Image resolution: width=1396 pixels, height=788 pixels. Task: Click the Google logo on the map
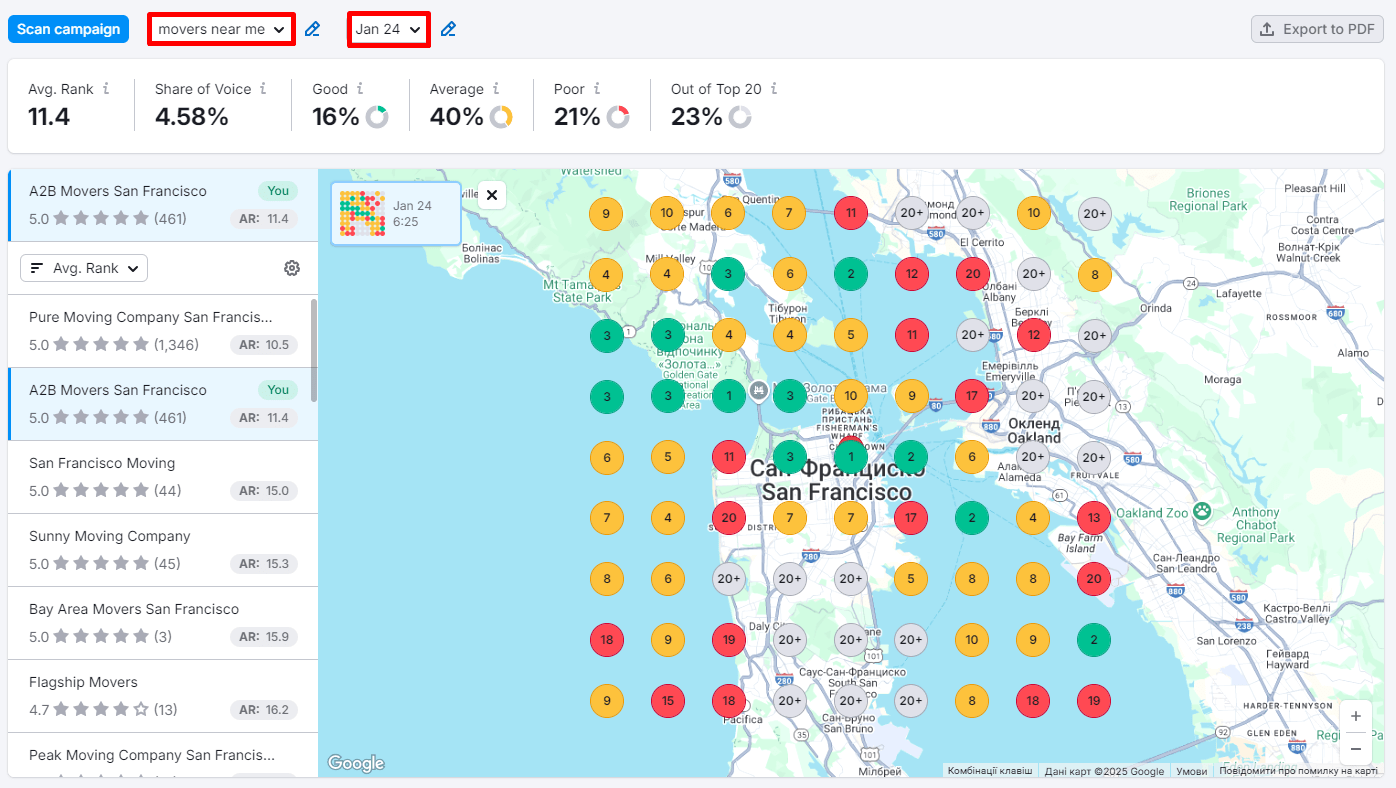[x=356, y=764]
